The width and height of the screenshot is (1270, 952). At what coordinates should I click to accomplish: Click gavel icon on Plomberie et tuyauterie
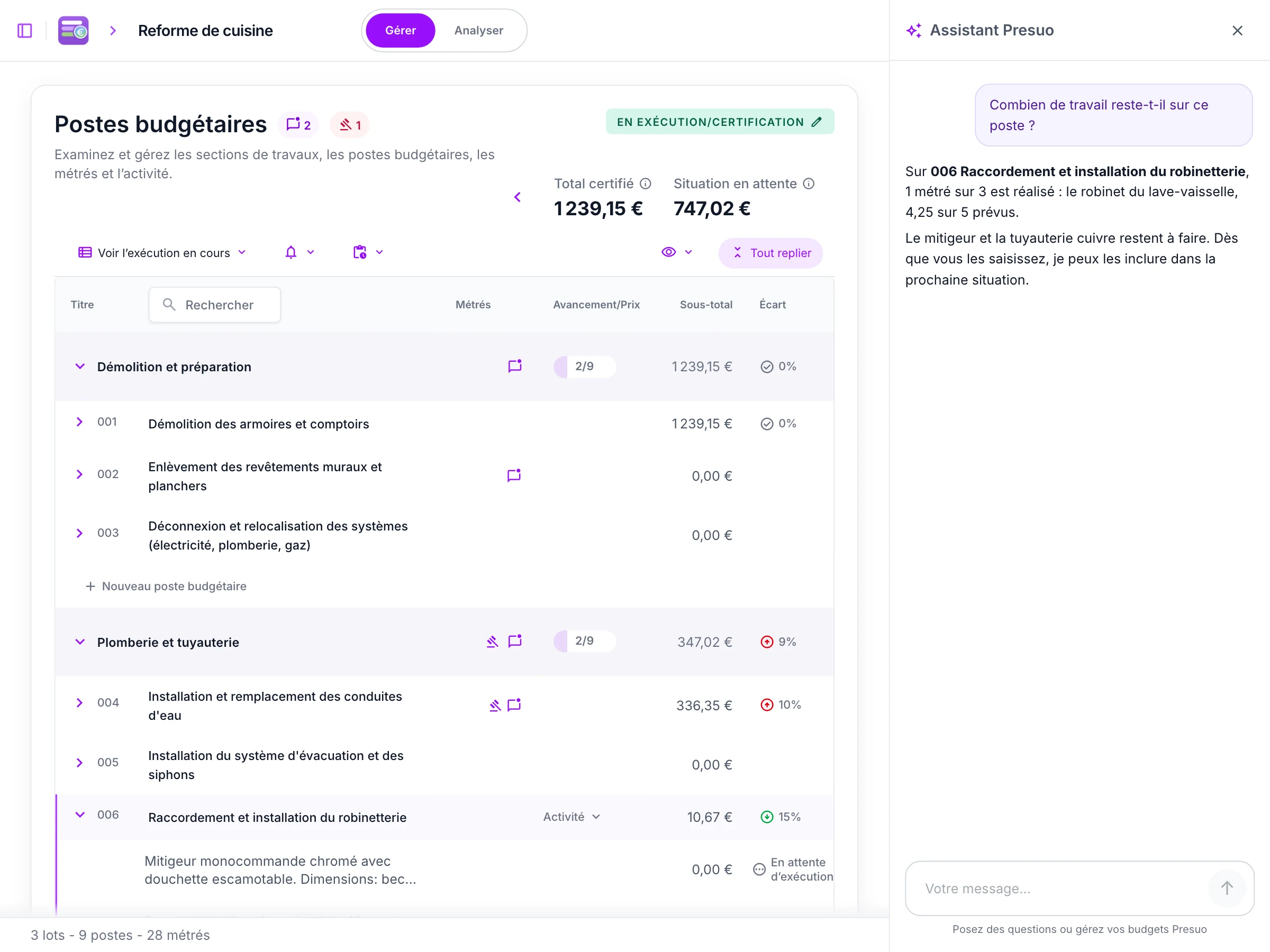tap(492, 642)
